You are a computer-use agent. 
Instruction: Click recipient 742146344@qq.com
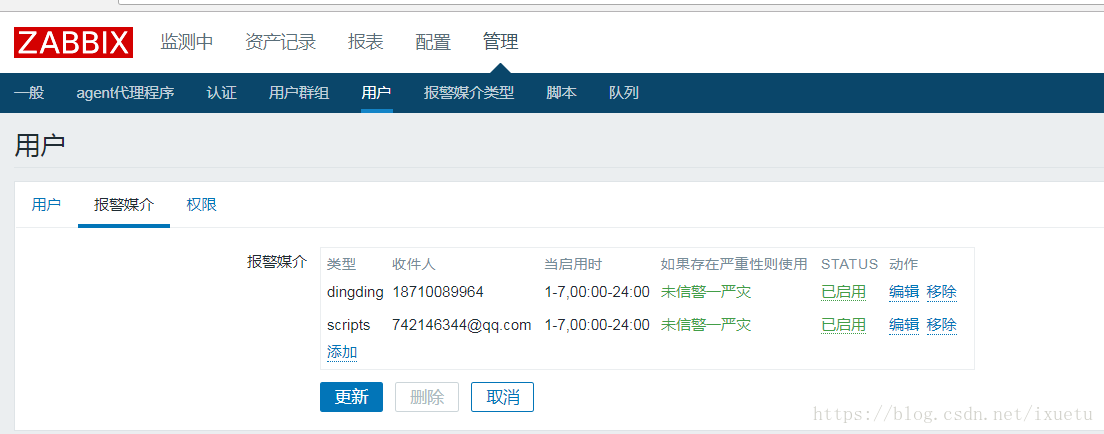tap(462, 325)
